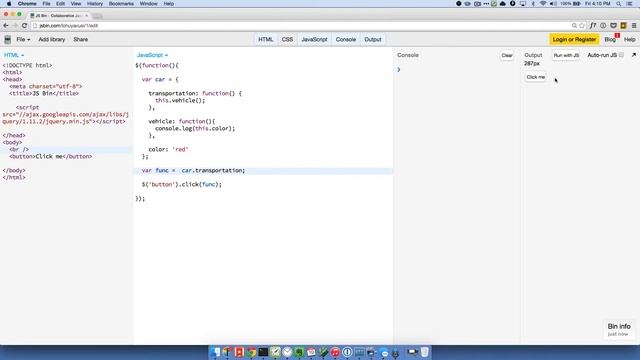640x360 pixels.
Task: Click the "$('button').click(func);" line
Action: (x=182, y=184)
